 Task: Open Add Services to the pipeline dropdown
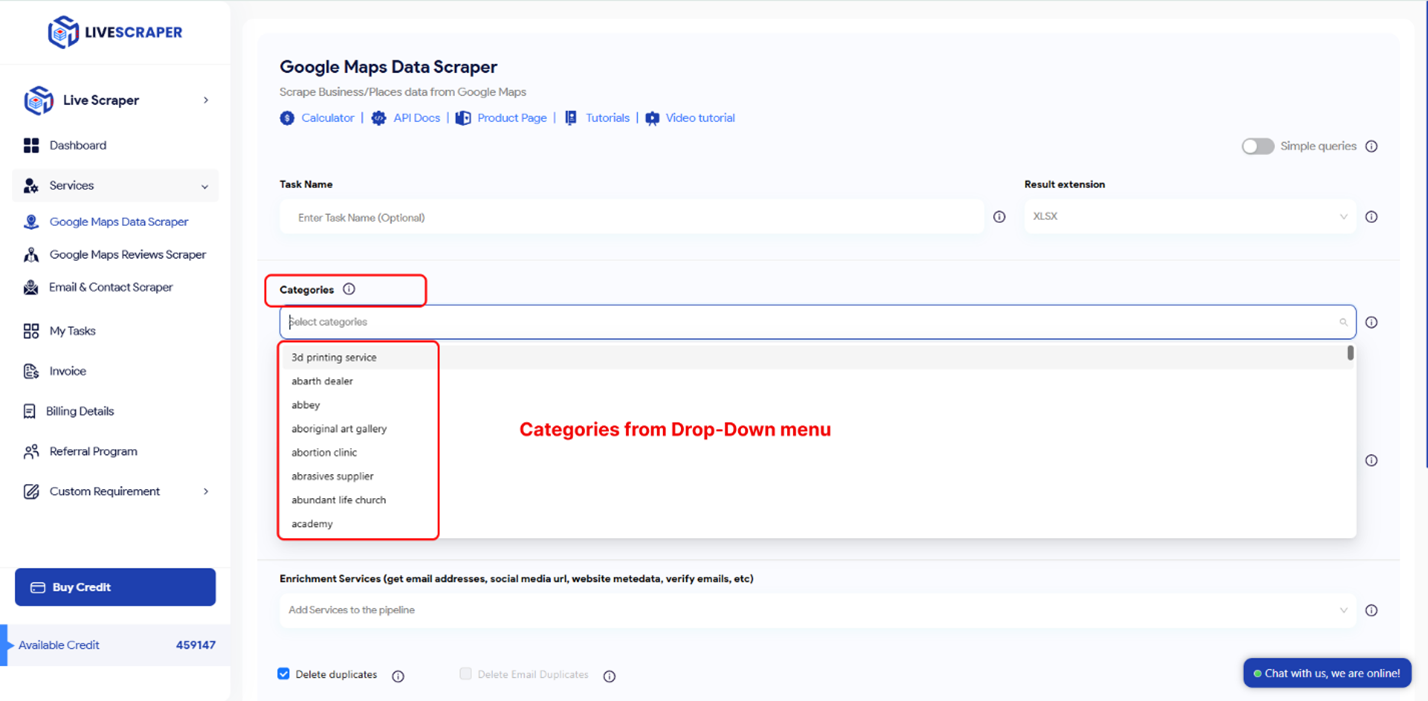tap(818, 610)
